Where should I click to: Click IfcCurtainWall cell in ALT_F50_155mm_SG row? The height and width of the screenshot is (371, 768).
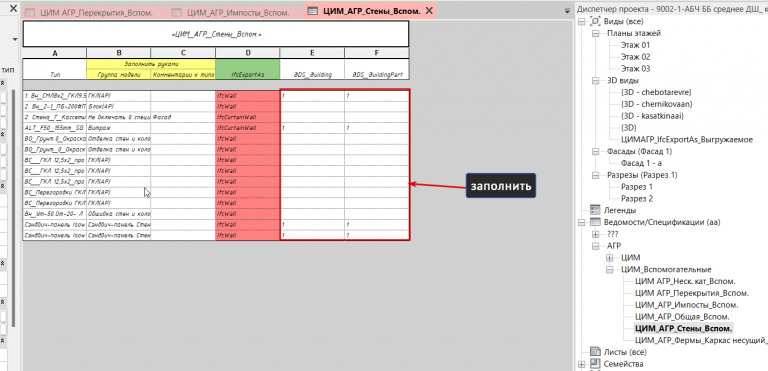tap(248, 128)
